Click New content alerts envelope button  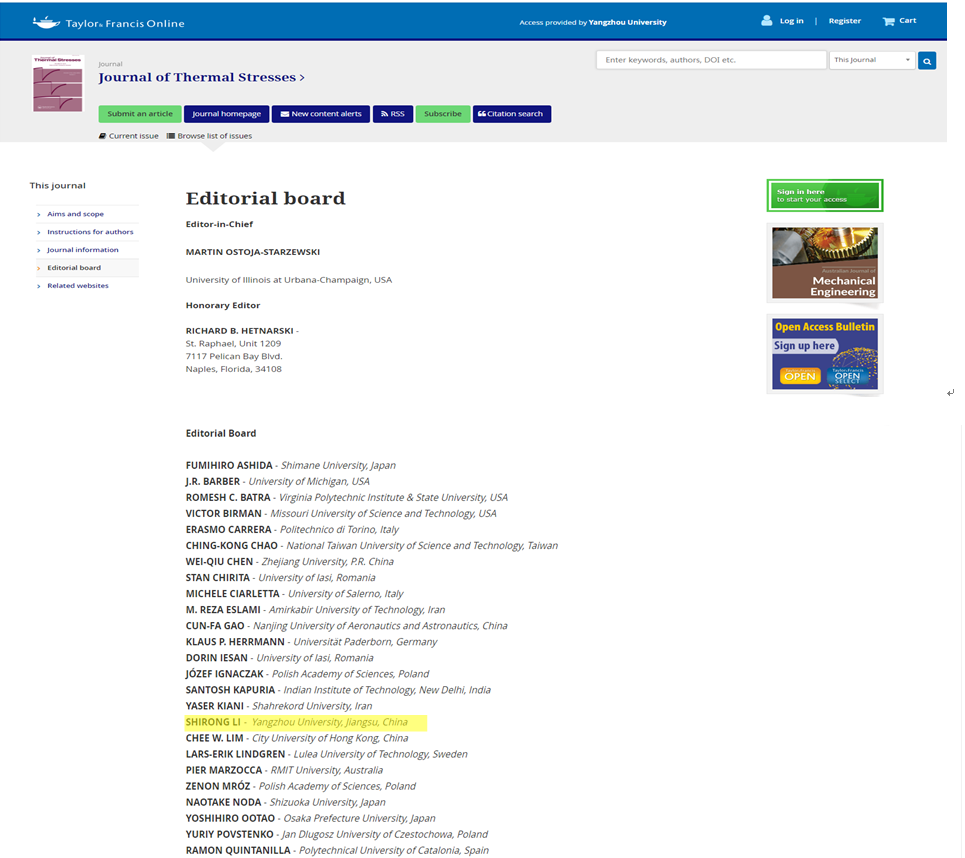click(x=320, y=114)
